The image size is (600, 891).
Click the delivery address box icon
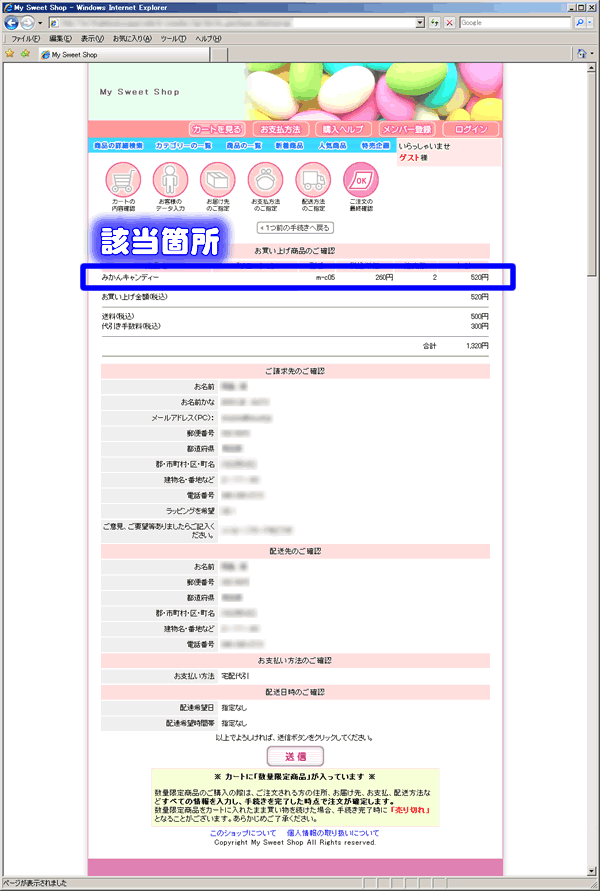pyautogui.click(x=218, y=180)
